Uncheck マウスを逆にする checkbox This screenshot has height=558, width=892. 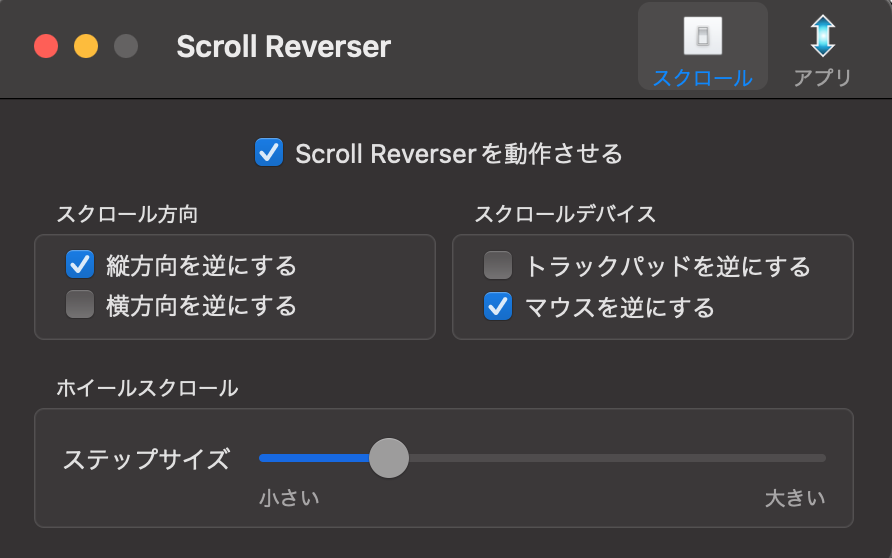click(x=498, y=307)
